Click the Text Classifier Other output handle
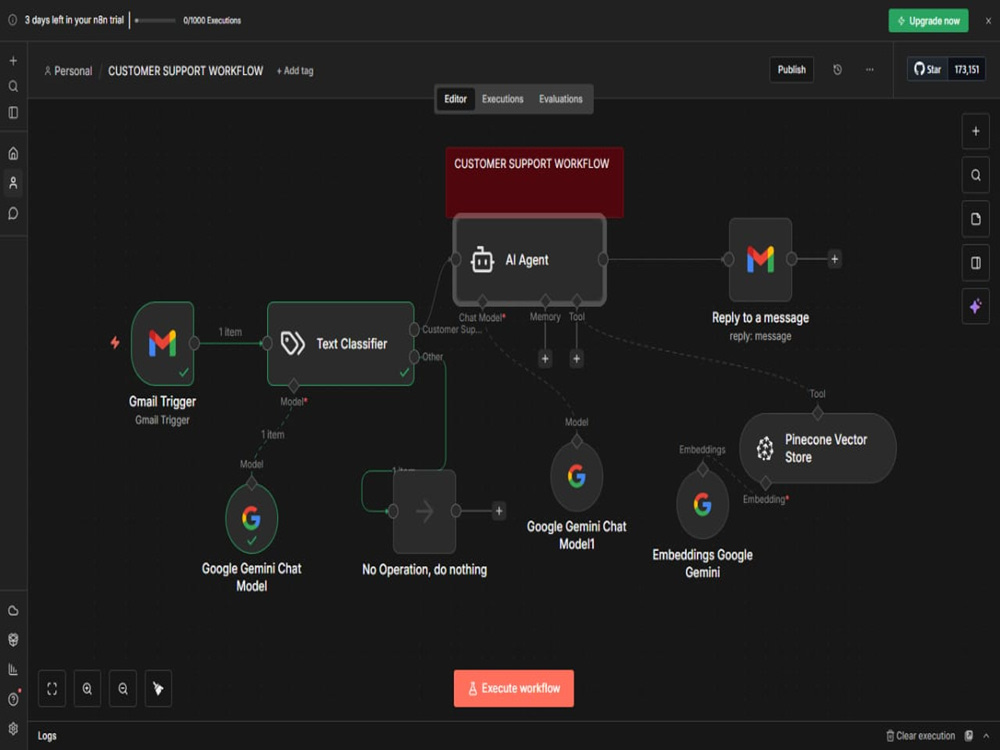1000x750 pixels. click(414, 357)
